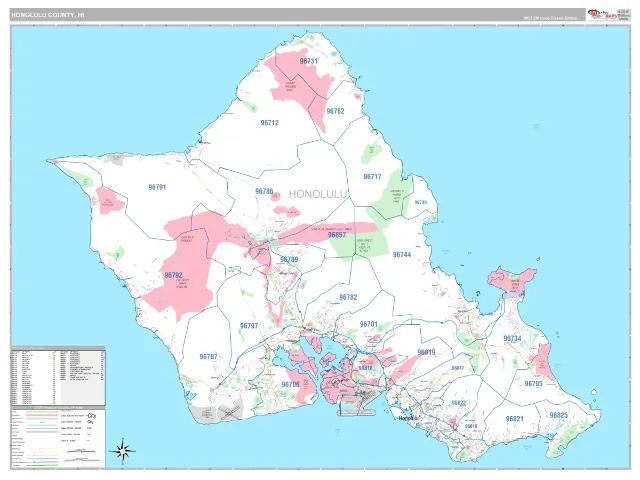Viewport: 640px width, 480px height.
Task: Select ZIP code label 96717
Action: pyautogui.click(x=372, y=176)
